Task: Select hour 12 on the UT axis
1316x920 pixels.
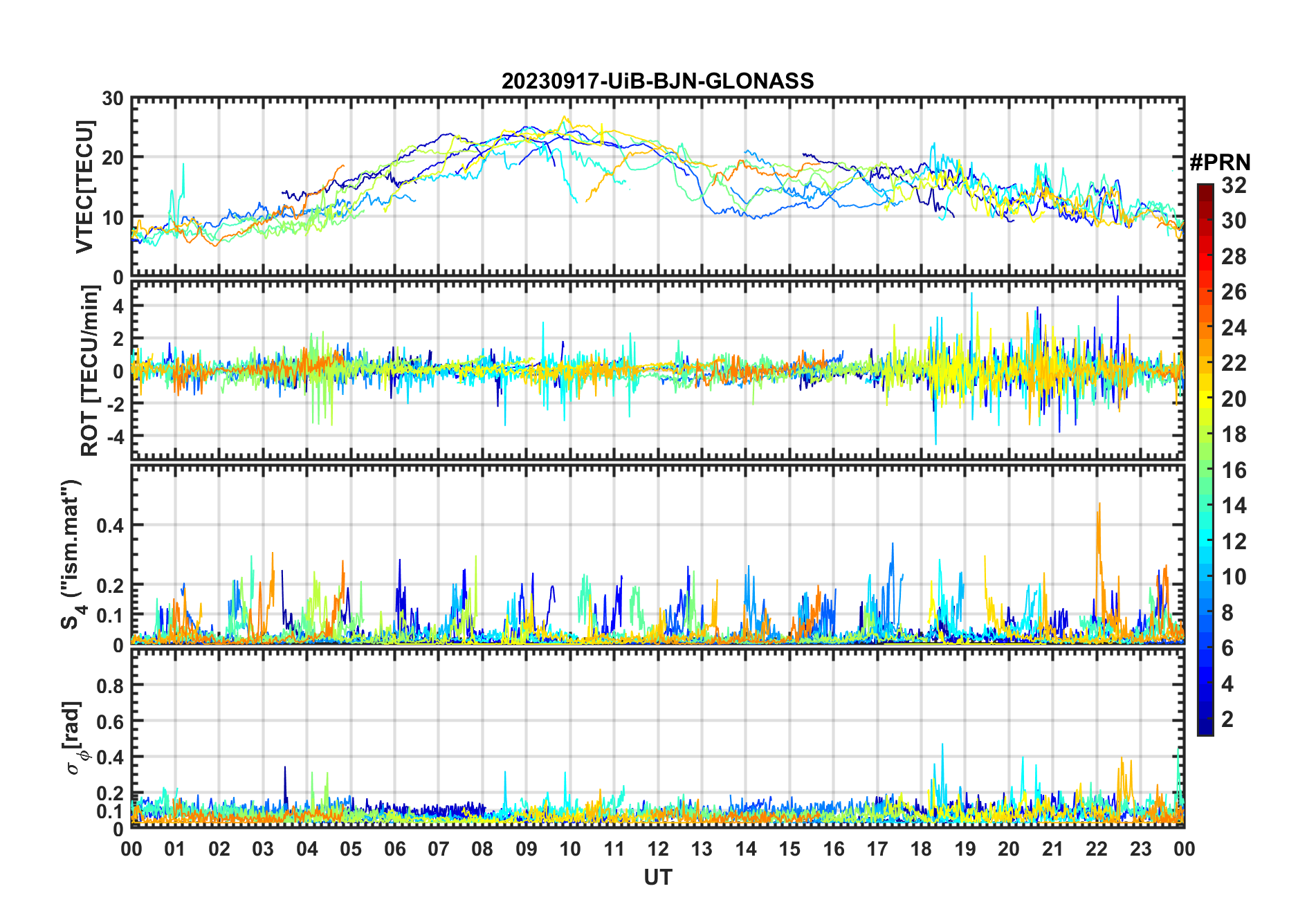Action: (x=658, y=849)
